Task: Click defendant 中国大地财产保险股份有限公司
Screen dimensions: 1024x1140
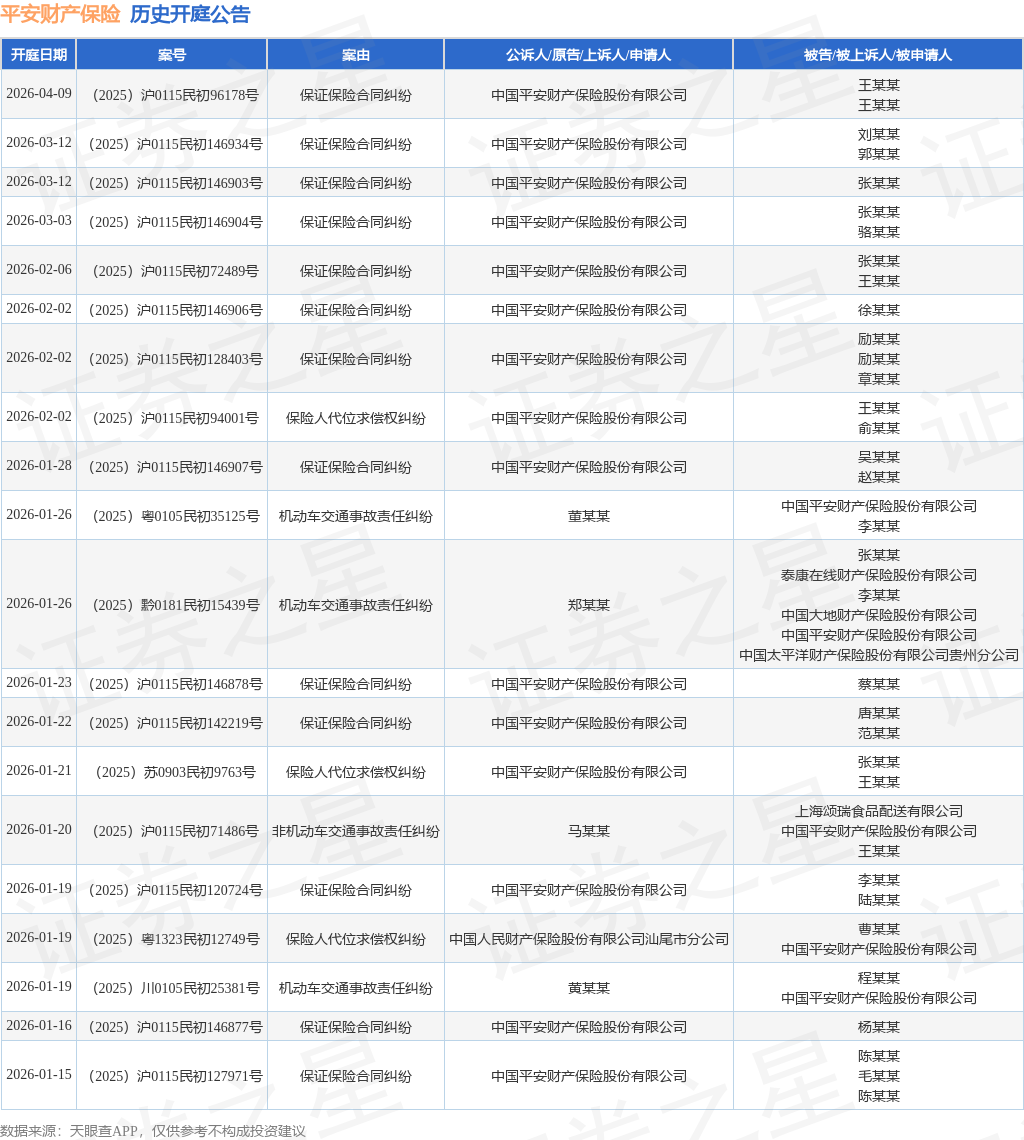Action: [x=879, y=615]
